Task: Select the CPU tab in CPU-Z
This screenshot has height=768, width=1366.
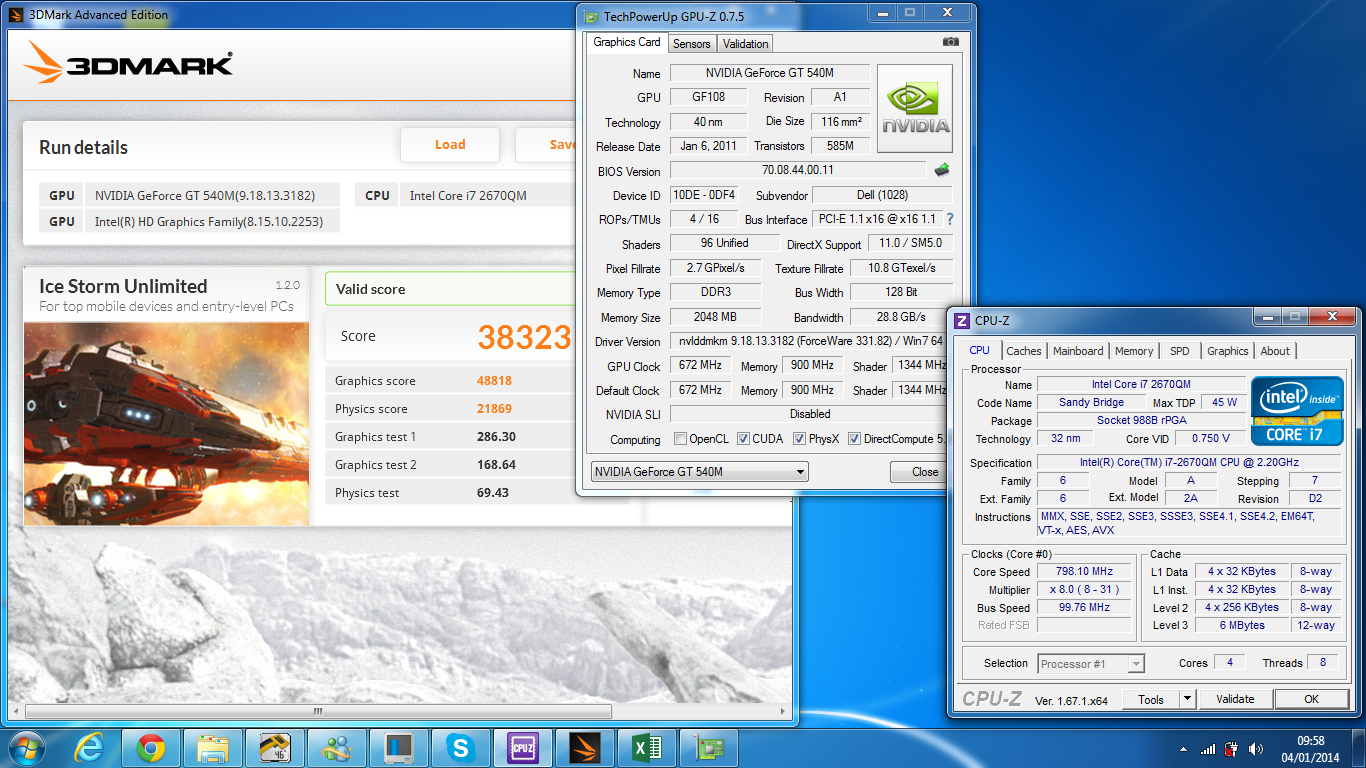Action: [979, 350]
